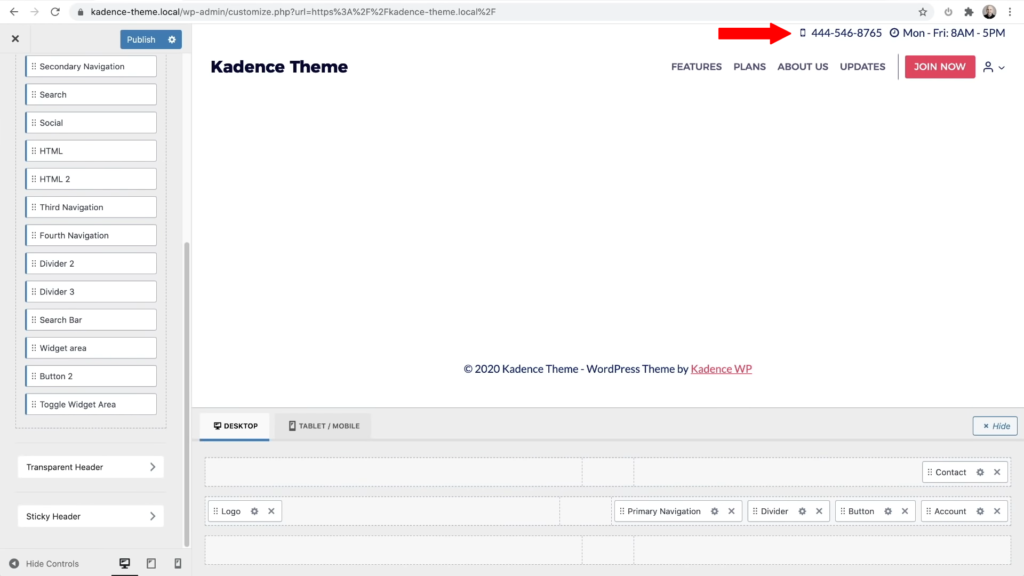Image resolution: width=1024 pixels, height=576 pixels.
Task: Select the Fourth Navigation item
Action: [91, 235]
